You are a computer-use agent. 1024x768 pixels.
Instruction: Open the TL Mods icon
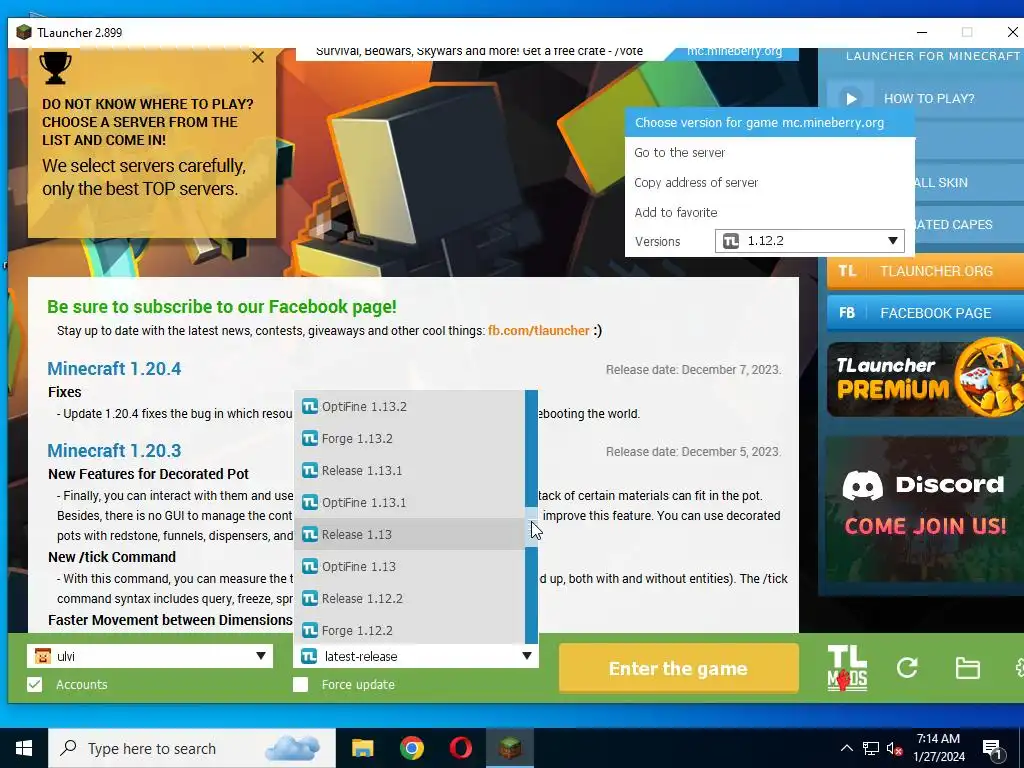(x=847, y=667)
